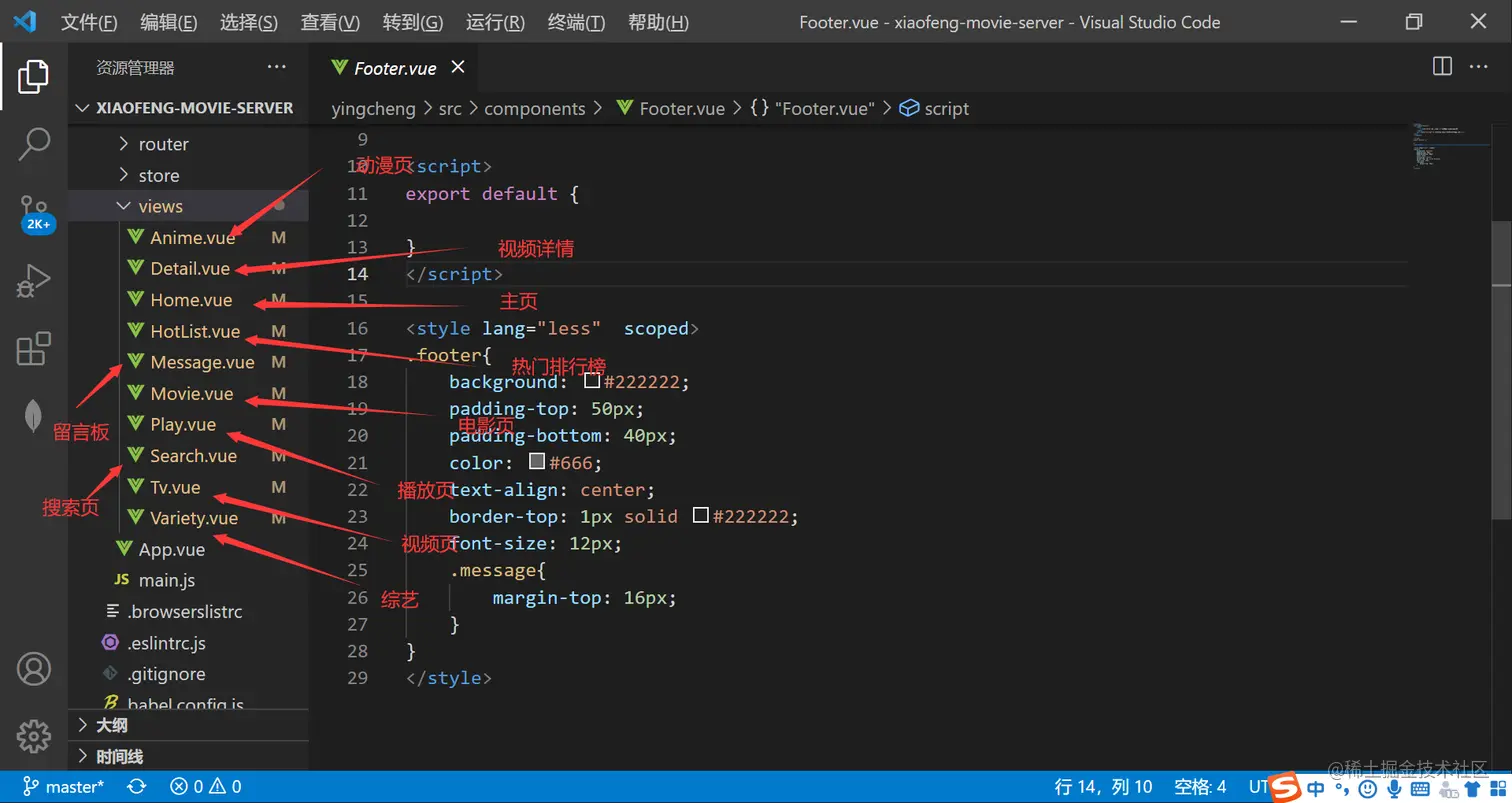Screen dimensions: 1512x803
Task: Open Problems via the errors and warnings indicator
Action: pyautogui.click(x=206, y=787)
